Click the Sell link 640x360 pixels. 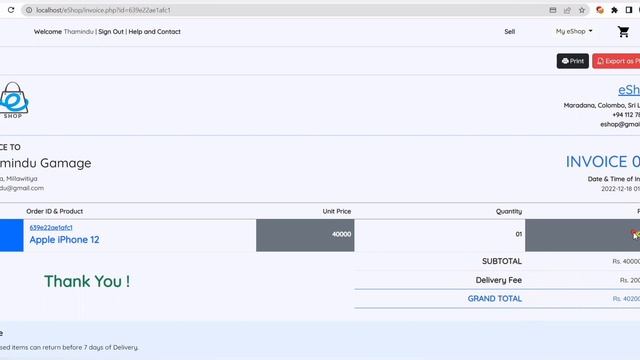[509, 31]
